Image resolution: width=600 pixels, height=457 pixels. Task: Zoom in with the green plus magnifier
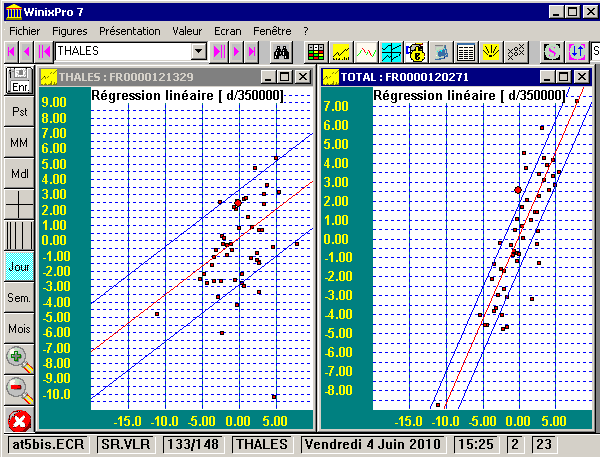point(20,359)
